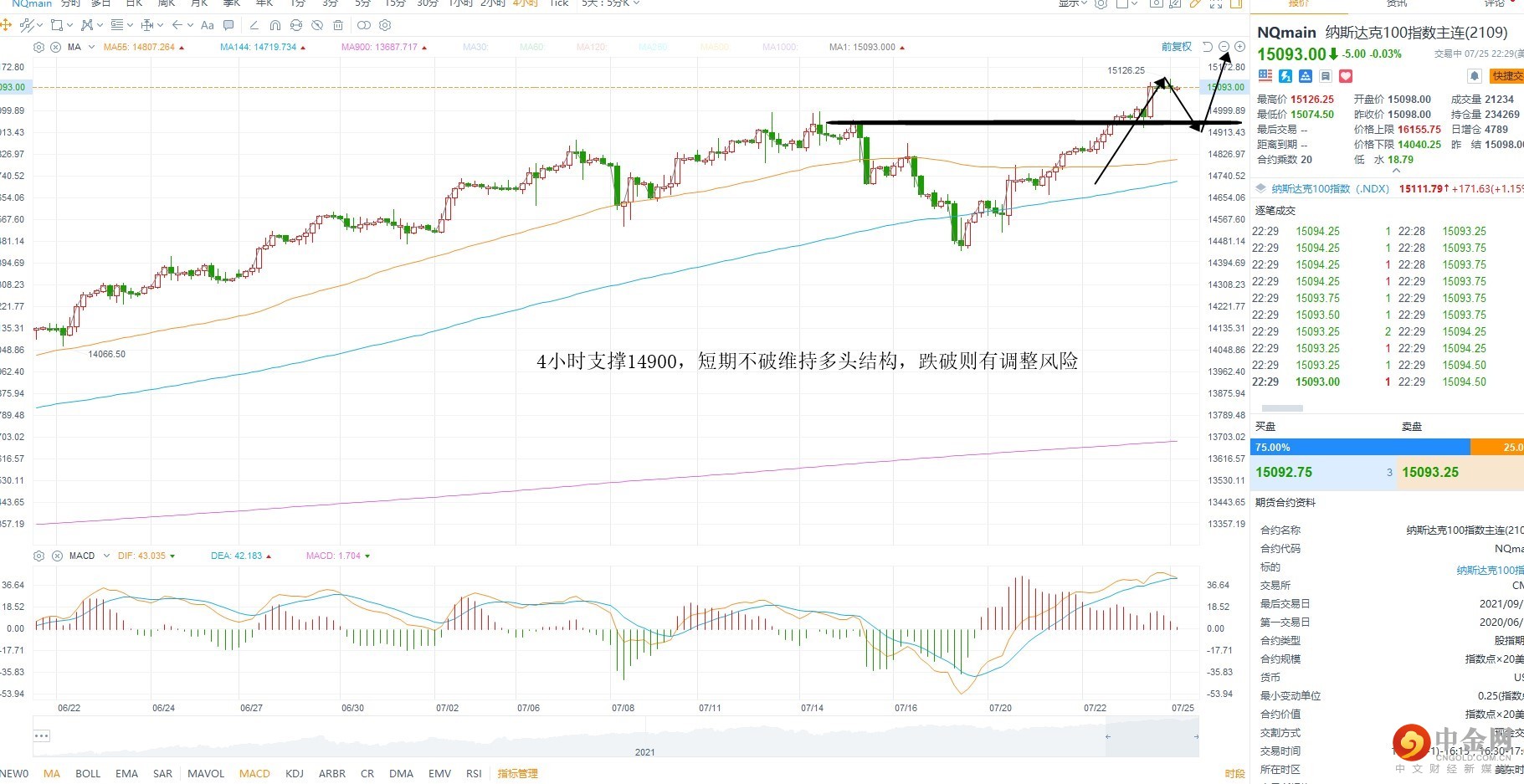
Task: Click the US flag market icon
Action: click(x=1265, y=76)
